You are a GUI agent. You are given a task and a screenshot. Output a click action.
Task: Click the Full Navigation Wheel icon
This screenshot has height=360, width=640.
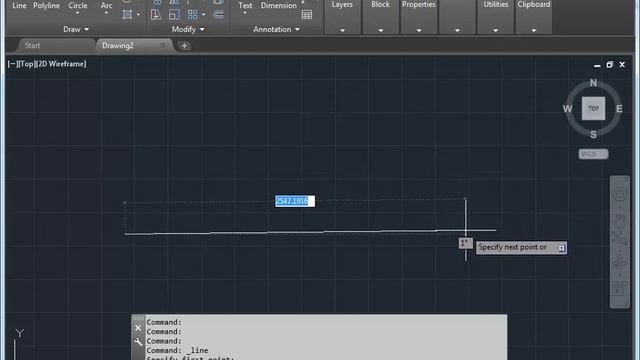620,194
